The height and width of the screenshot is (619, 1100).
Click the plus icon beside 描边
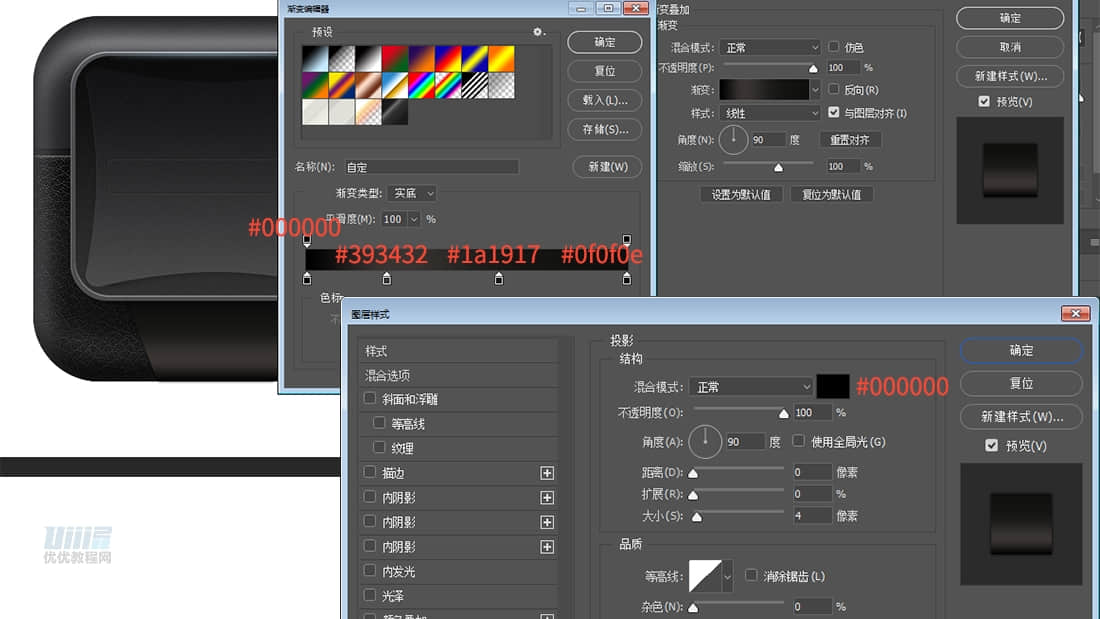(547, 473)
